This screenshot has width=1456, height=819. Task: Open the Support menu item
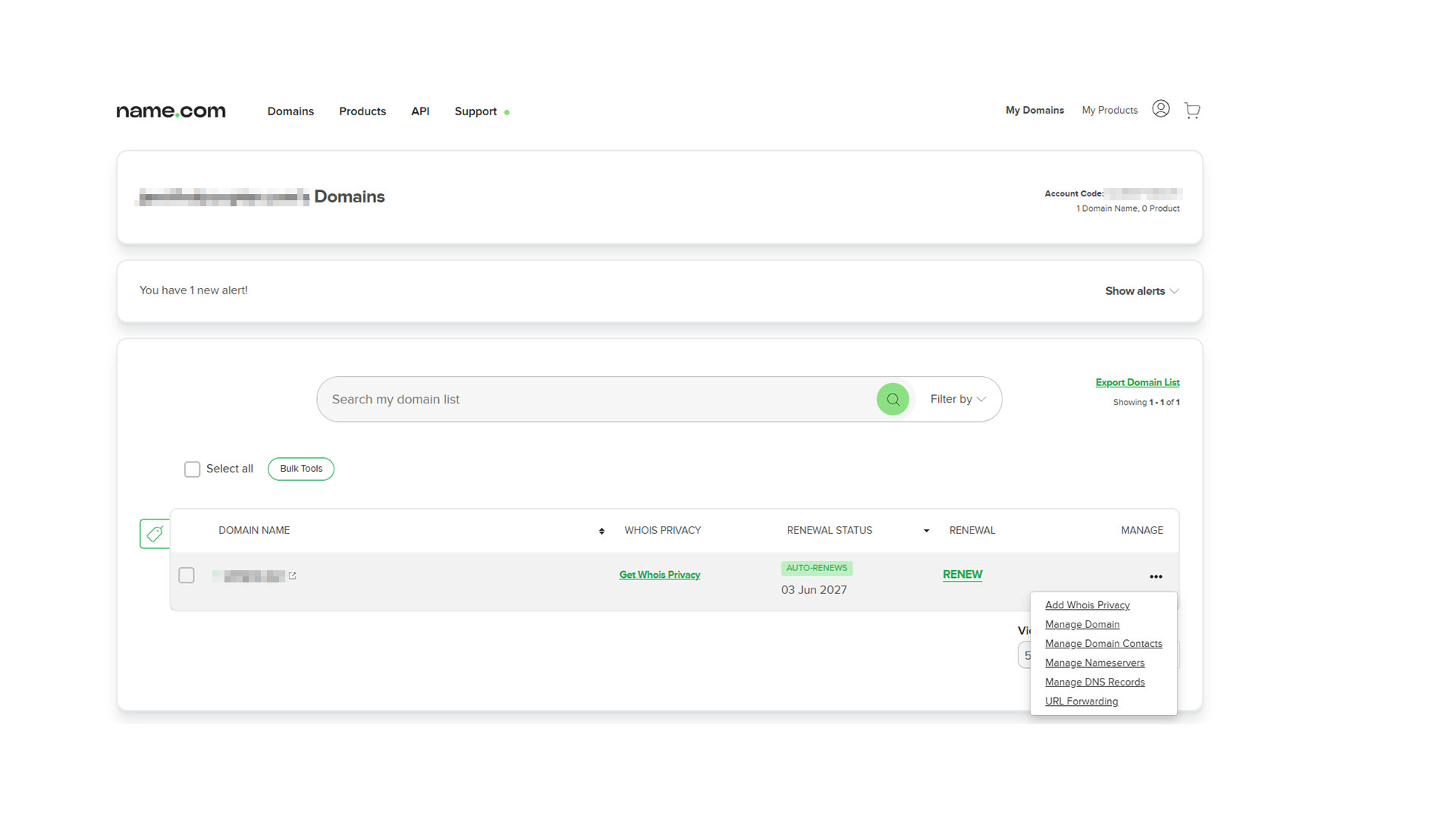click(x=475, y=111)
